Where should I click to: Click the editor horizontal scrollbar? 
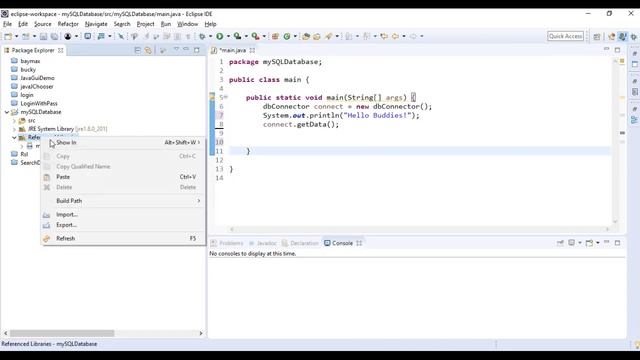(419, 229)
